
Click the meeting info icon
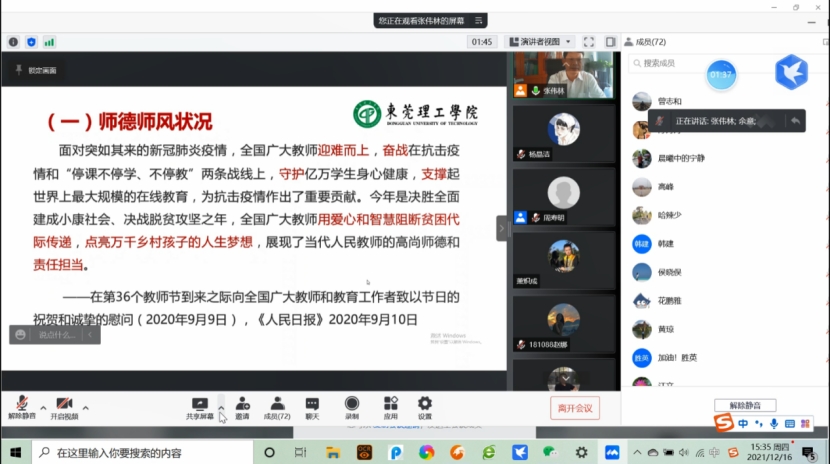13,42
